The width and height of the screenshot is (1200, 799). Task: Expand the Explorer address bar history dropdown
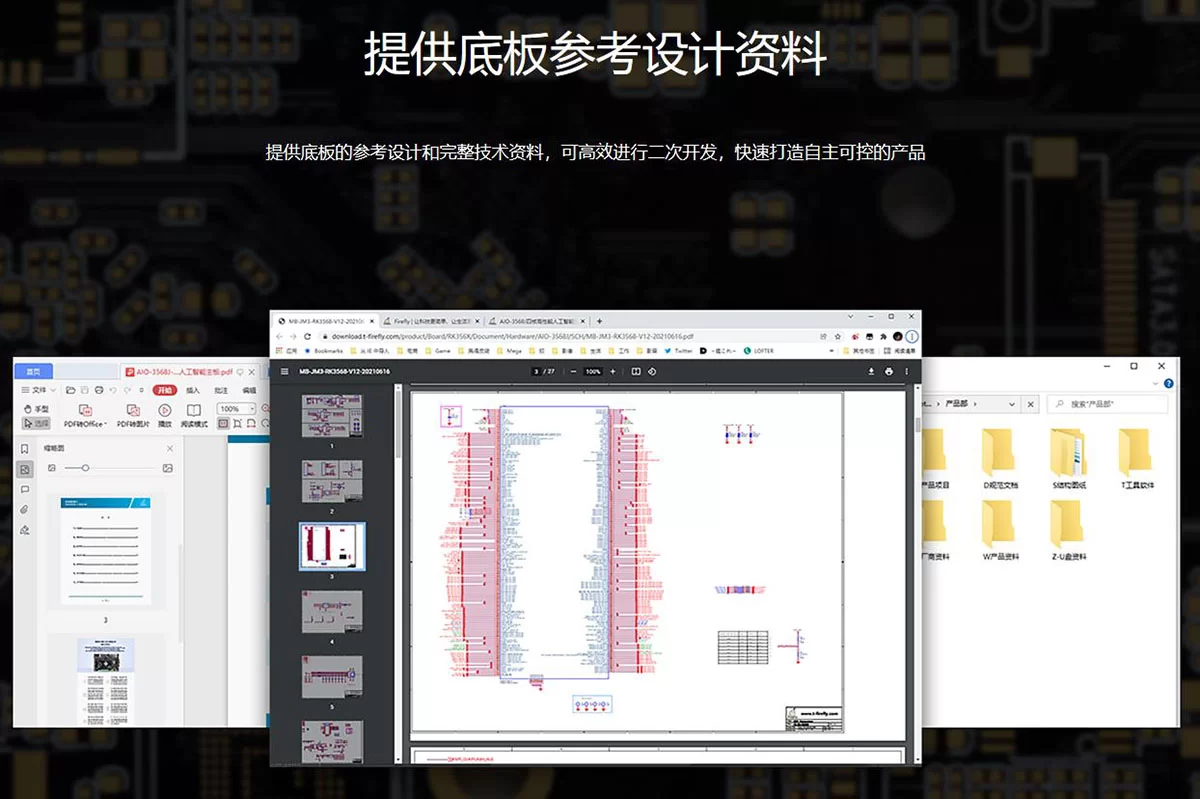1012,404
